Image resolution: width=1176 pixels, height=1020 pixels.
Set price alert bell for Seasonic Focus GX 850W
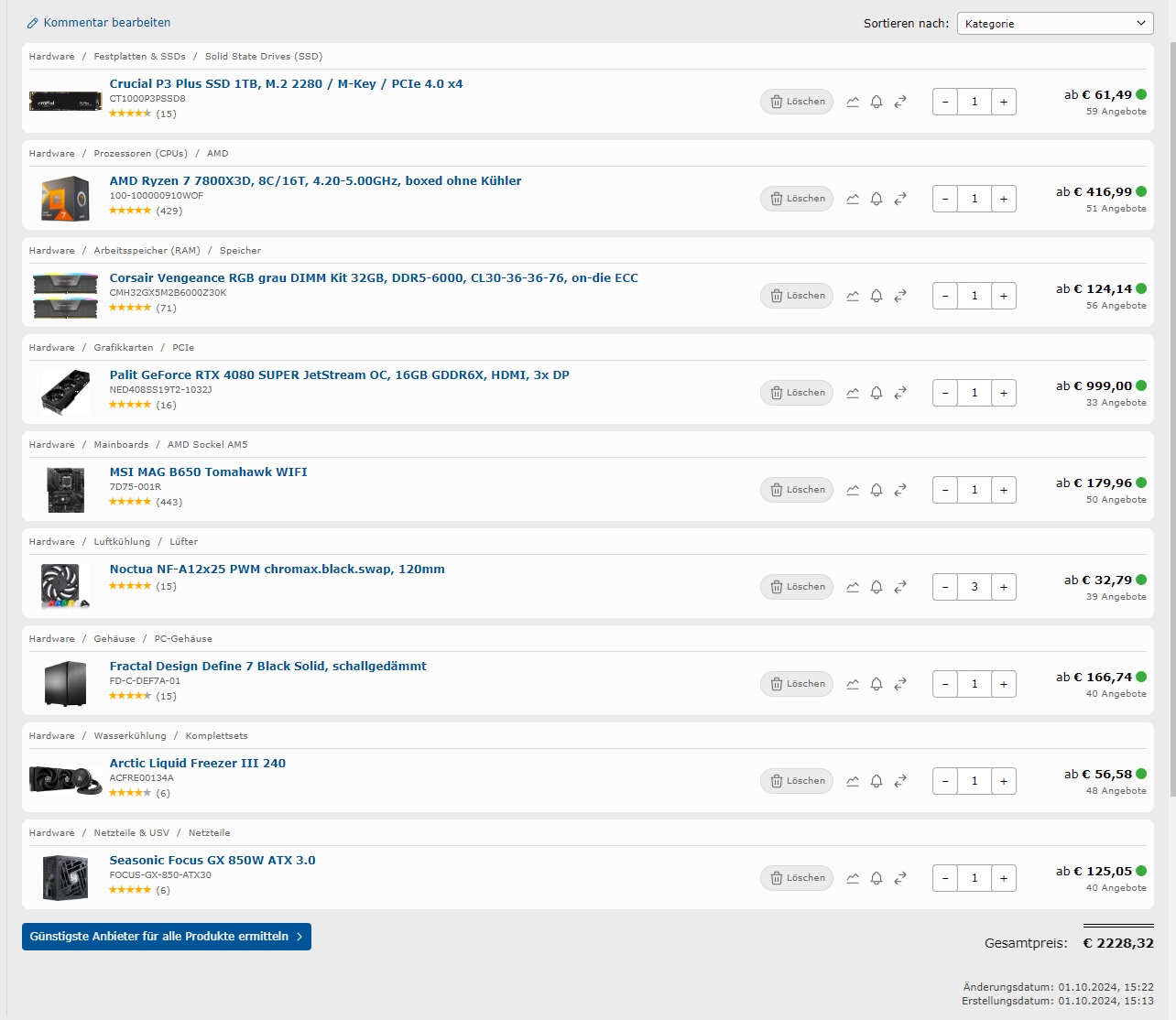click(x=877, y=878)
